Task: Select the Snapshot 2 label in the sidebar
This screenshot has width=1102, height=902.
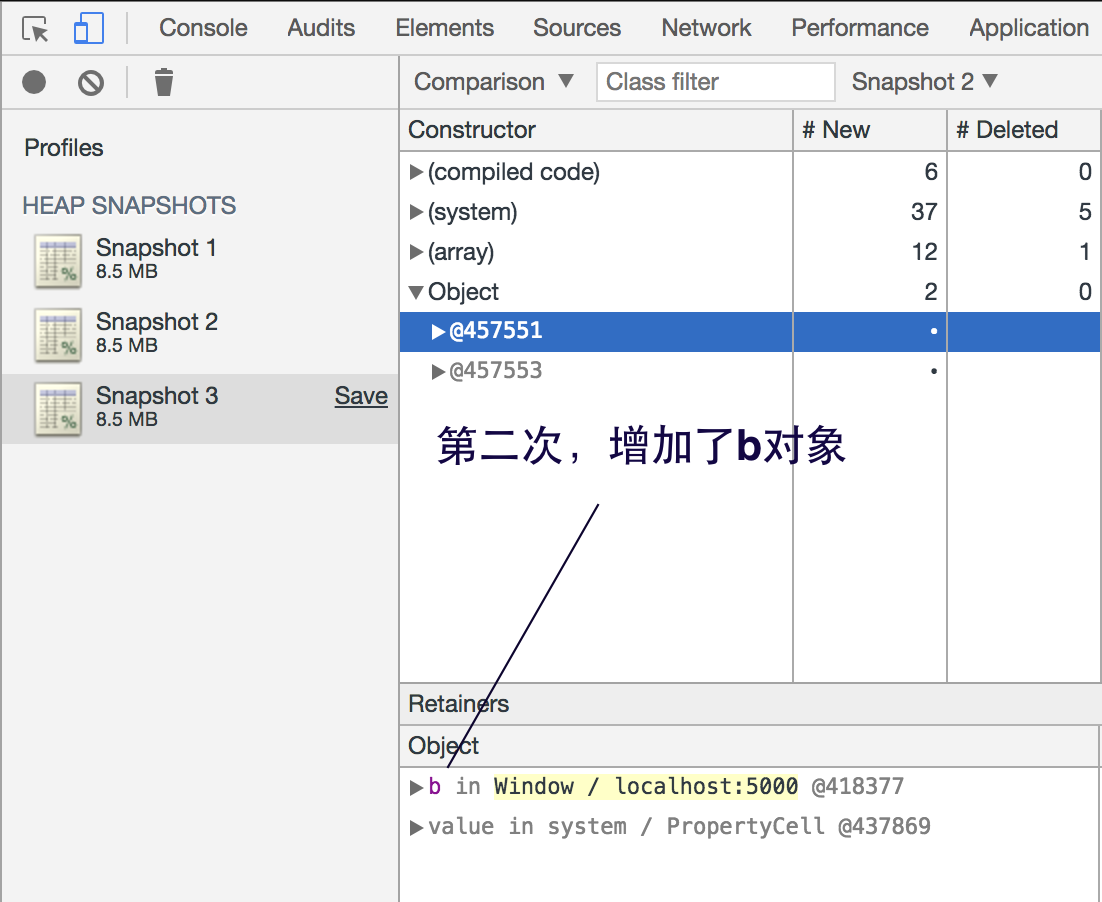Action: click(157, 322)
